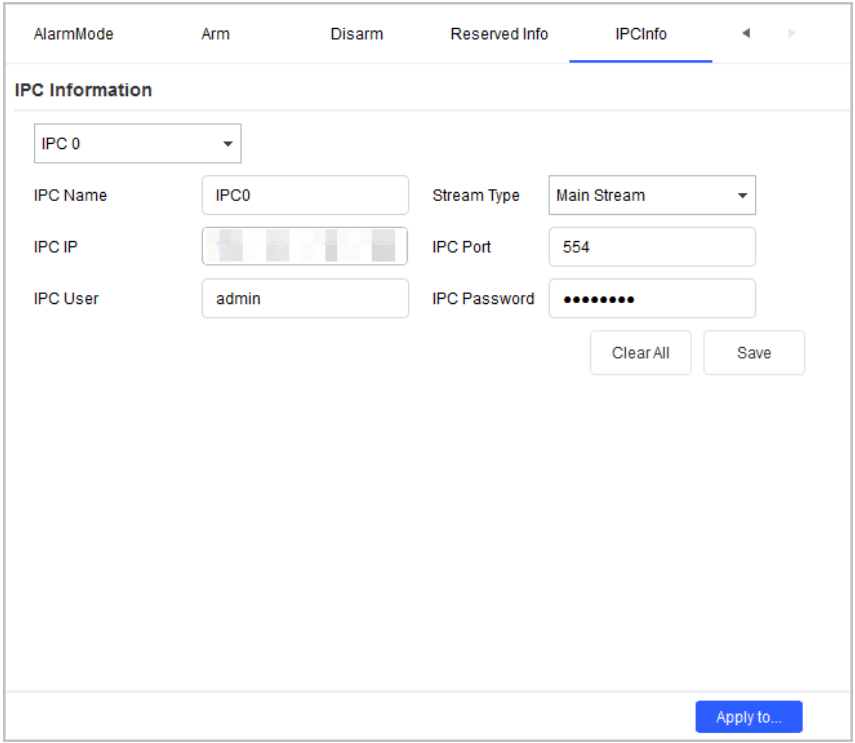This screenshot has width=855, height=743.
Task: Click the IPC Name label
Action: coord(70,195)
